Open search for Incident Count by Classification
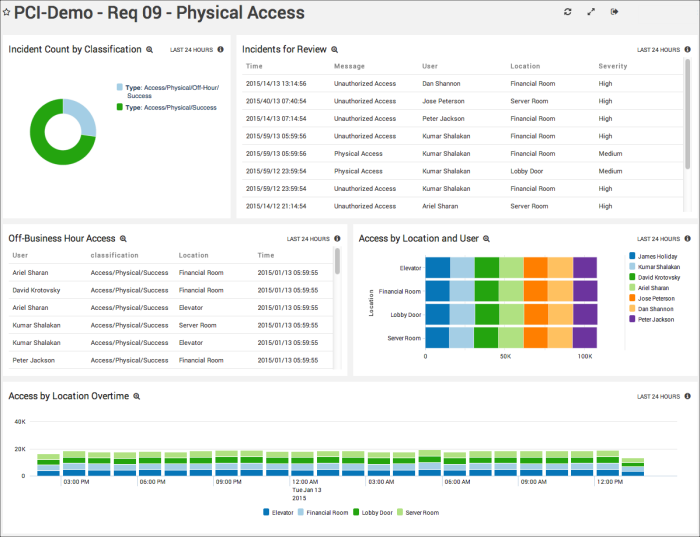This screenshot has width=700, height=537. pyautogui.click(x=150, y=49)
